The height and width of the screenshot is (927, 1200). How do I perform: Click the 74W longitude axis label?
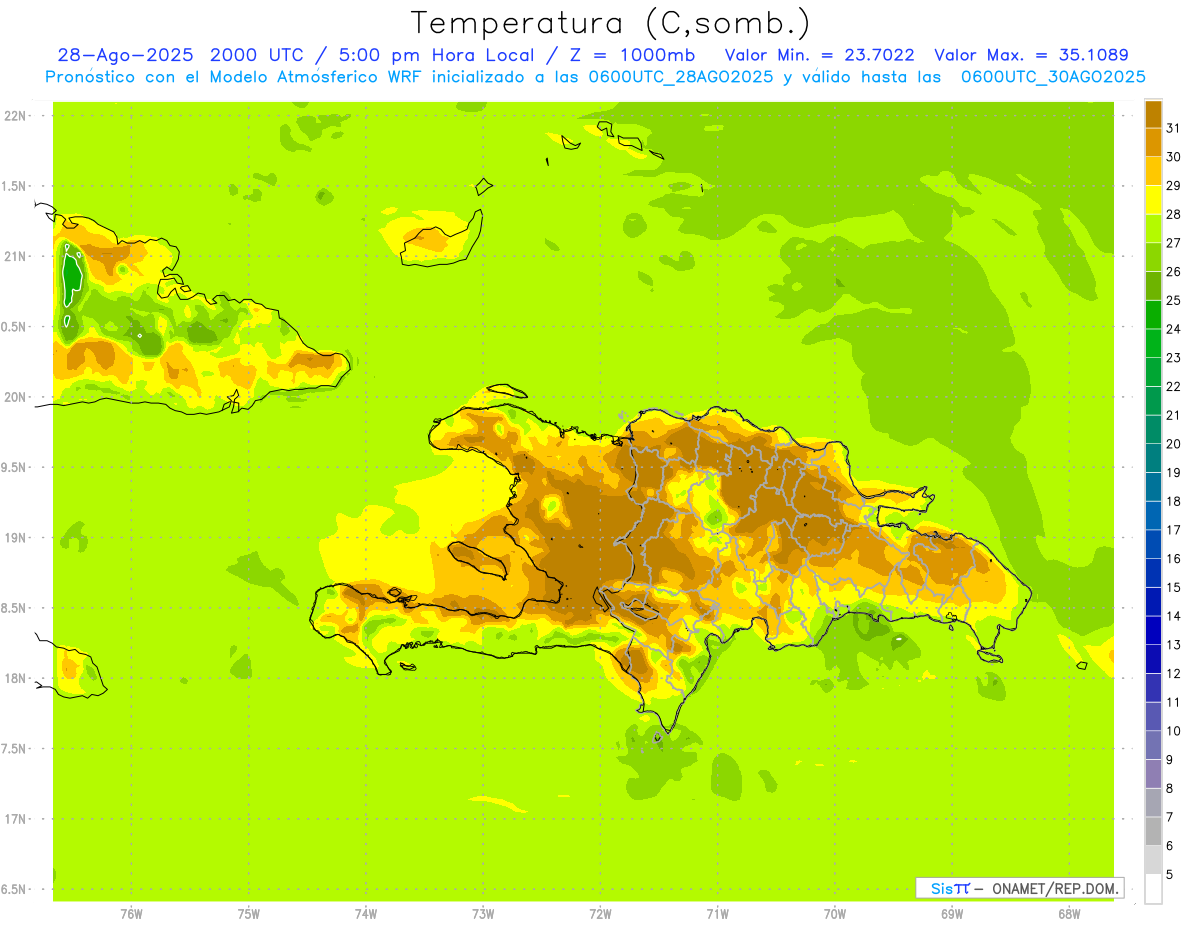tap(366, 914)
